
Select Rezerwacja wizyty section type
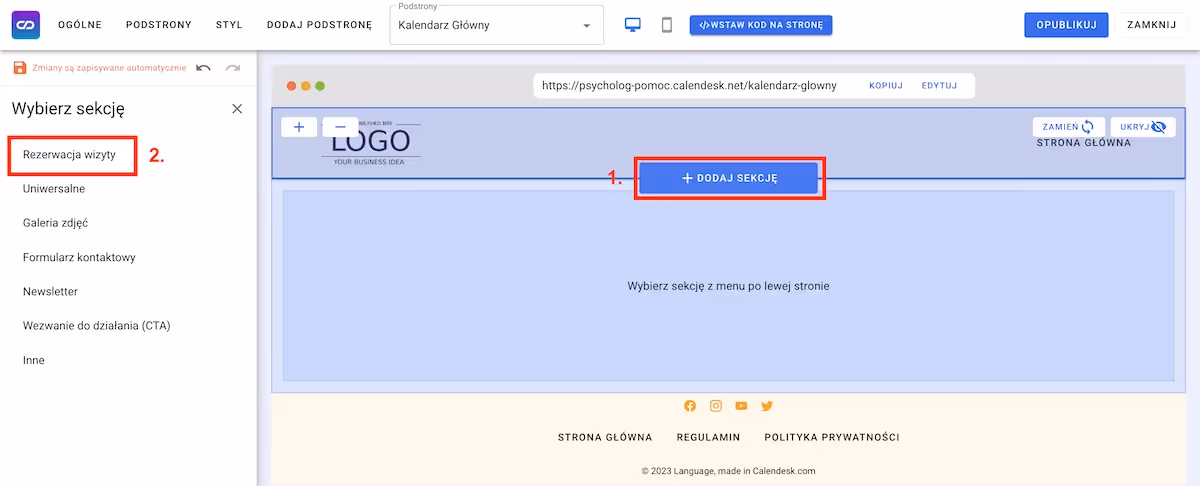tap(69, 155)
